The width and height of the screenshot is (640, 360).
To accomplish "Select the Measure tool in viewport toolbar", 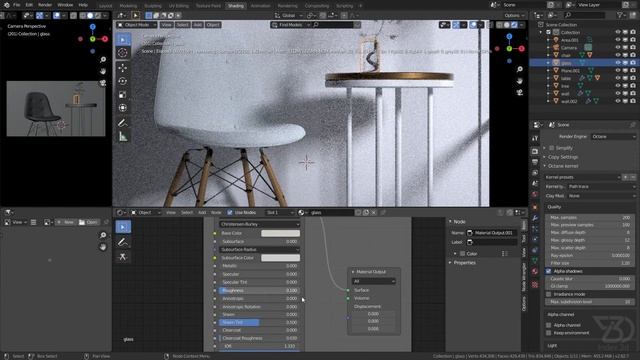I will [x=123, y=137].
